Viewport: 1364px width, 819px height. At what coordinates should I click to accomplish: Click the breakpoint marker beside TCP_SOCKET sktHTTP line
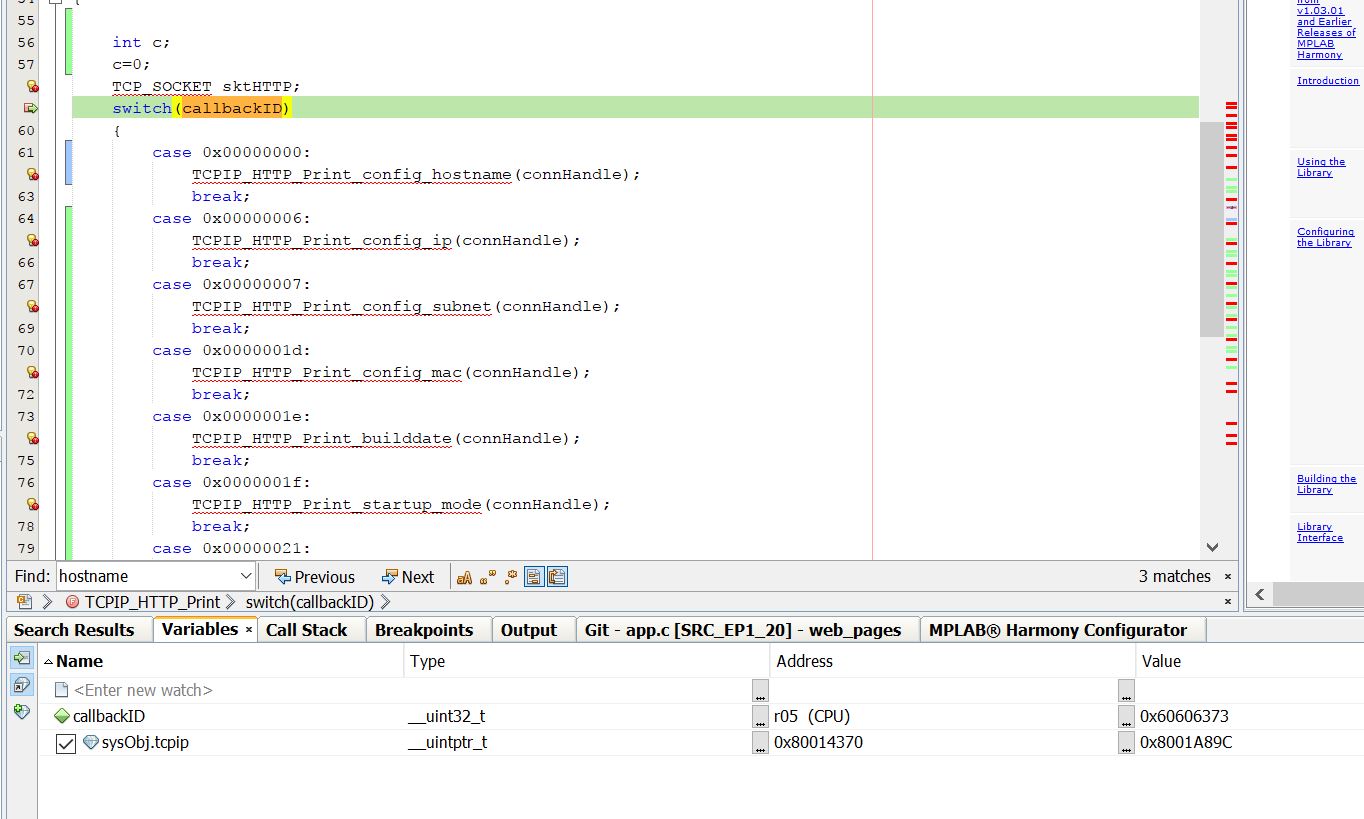tap(31, 86)
